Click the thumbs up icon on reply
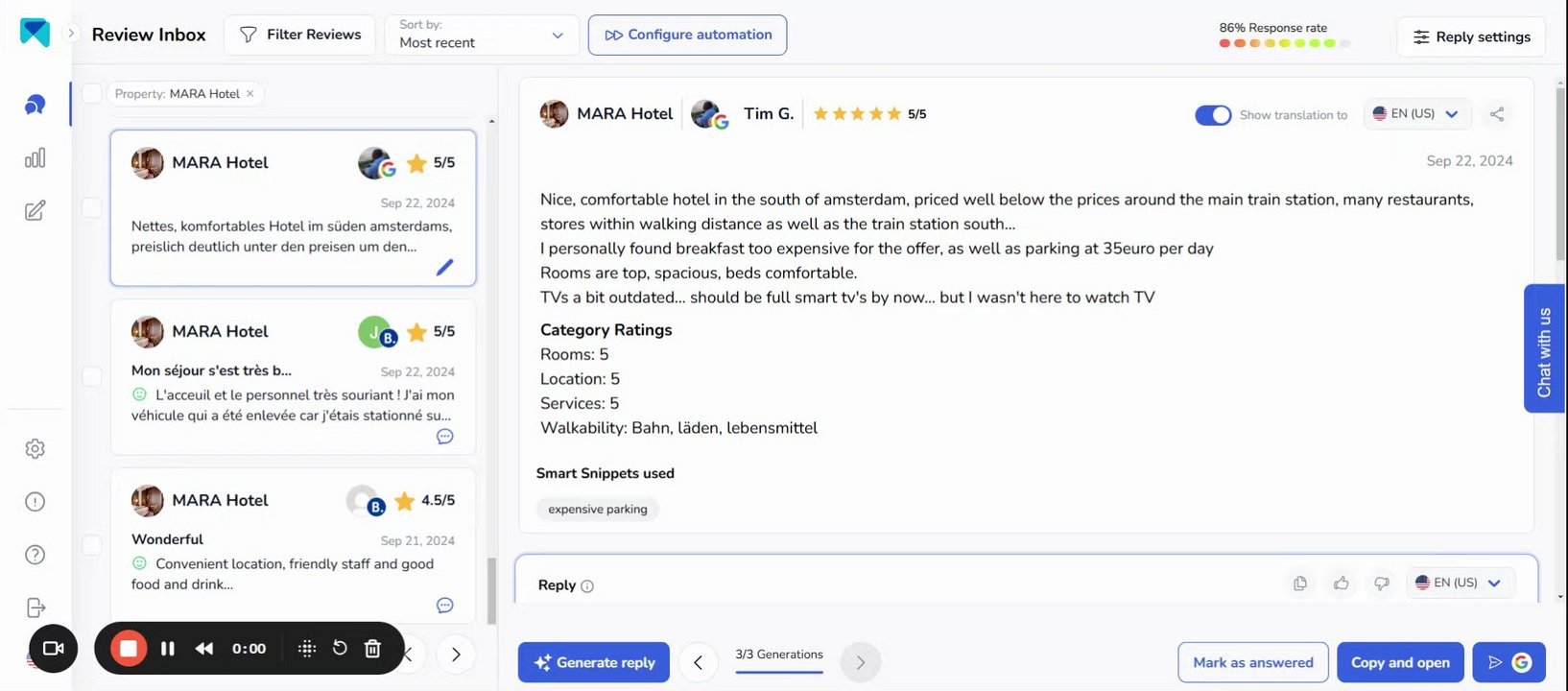 (x=1342, y=584)
